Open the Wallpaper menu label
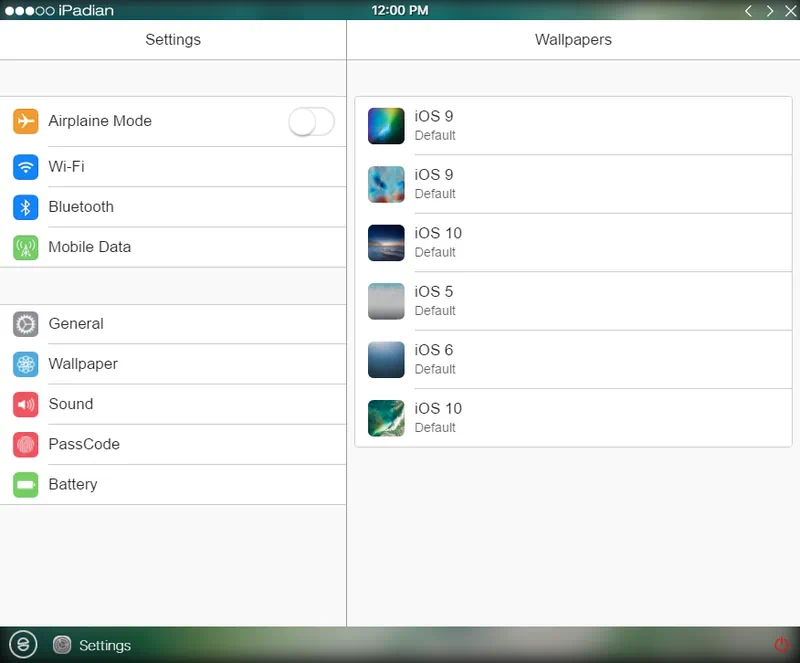The image size is (800, 663). click(x=83, y=364)
